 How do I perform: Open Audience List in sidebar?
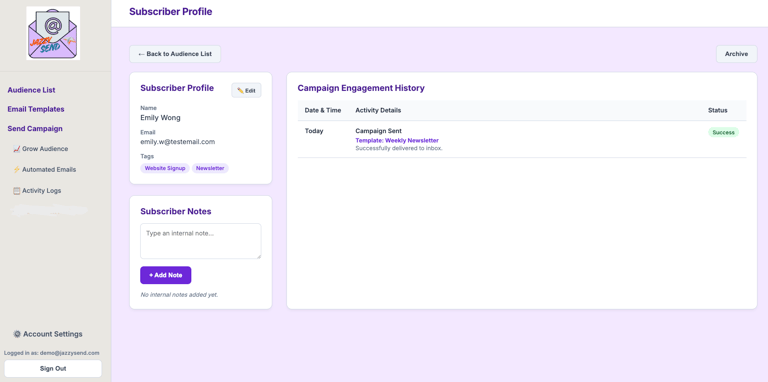tap(31, 90)
